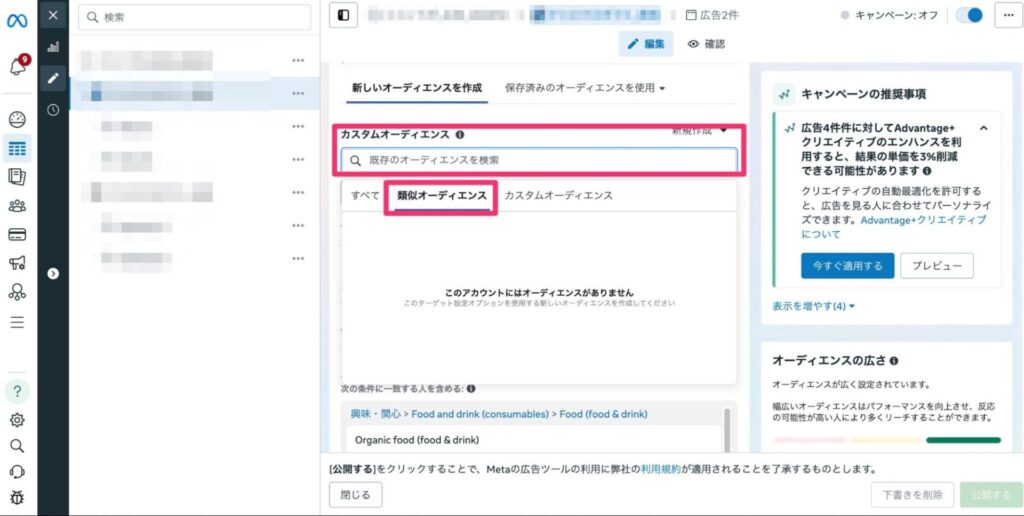
Task: Open the Audiences people icon
Action: 17,206
